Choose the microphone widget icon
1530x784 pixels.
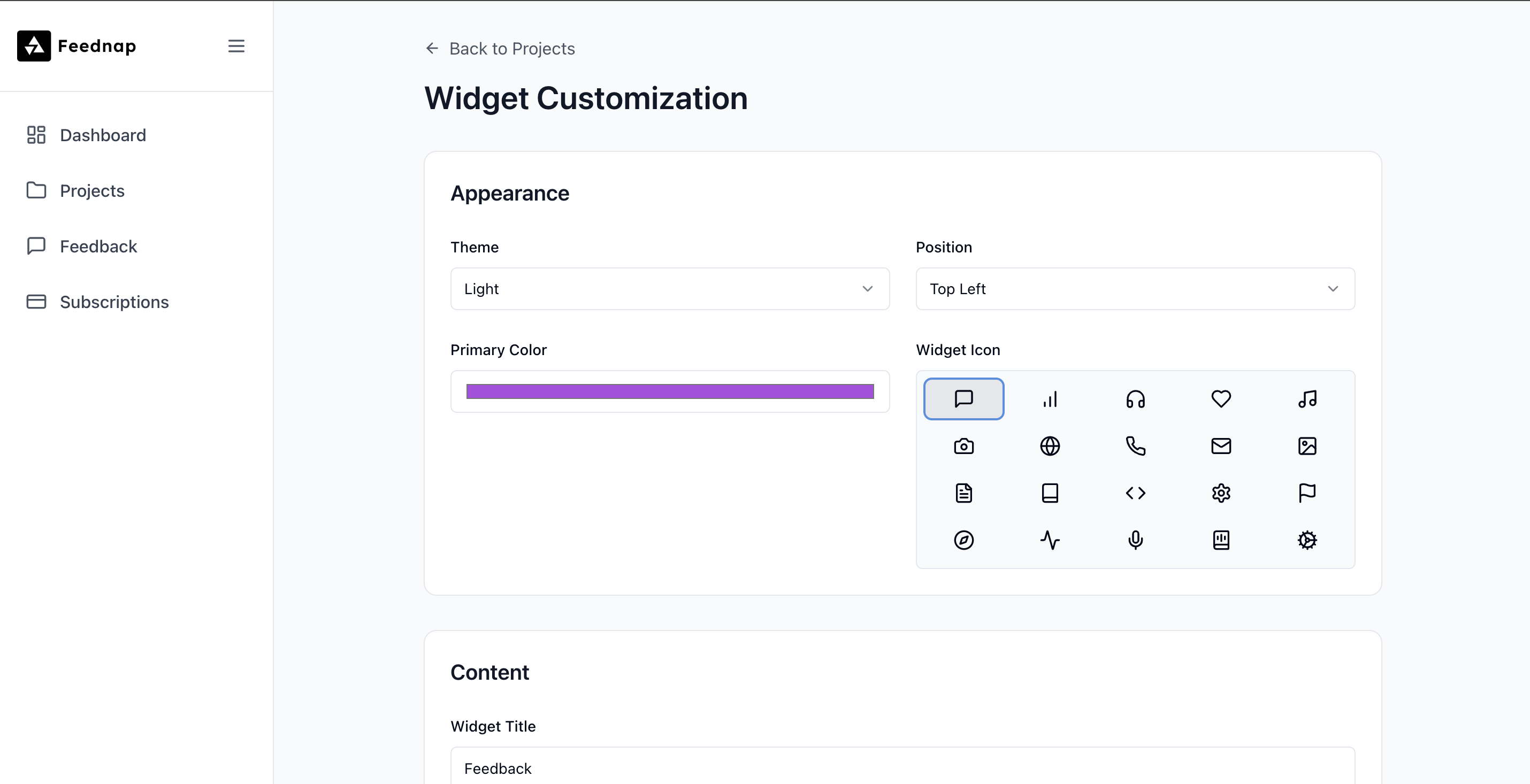click(x=1135, y=540)
